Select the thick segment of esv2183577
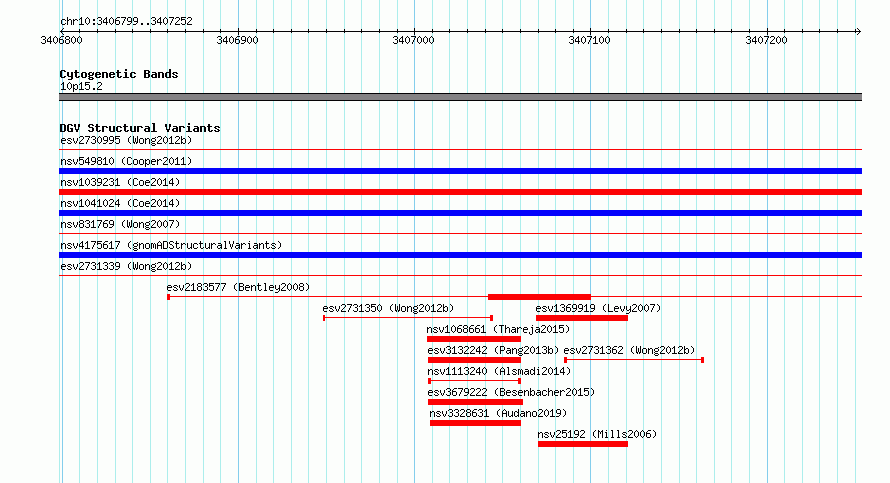This screenshot has height=483, width=890. coord(539,297)
